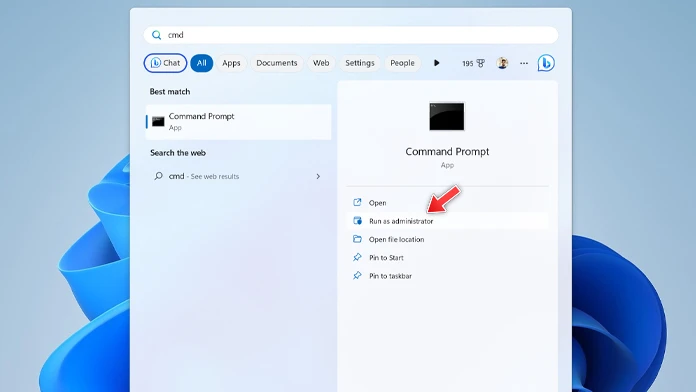The width and height of the screenshot is (696, 392).
Task: Launch Bing from the top-right icon
Action: [546, 63]
